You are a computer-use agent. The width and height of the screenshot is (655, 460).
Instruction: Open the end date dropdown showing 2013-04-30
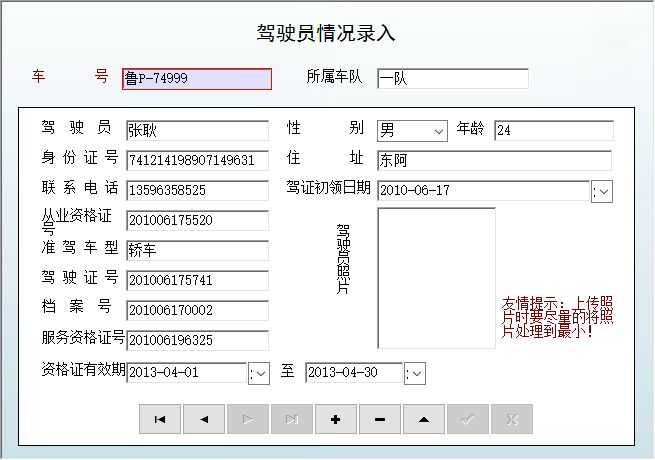click(x=416, y=373)
